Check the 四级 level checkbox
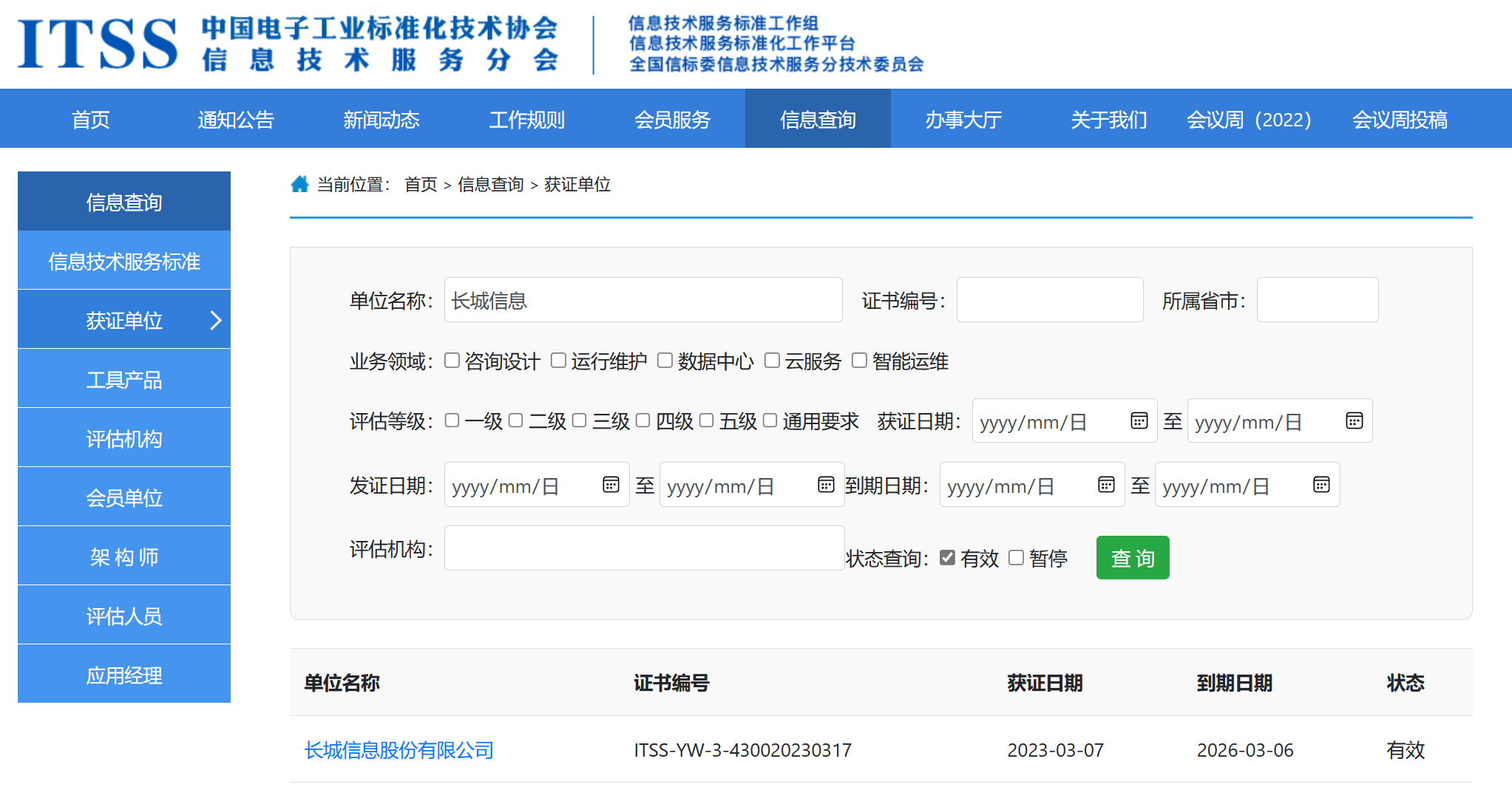1512x787 pixels. point(643,420)
